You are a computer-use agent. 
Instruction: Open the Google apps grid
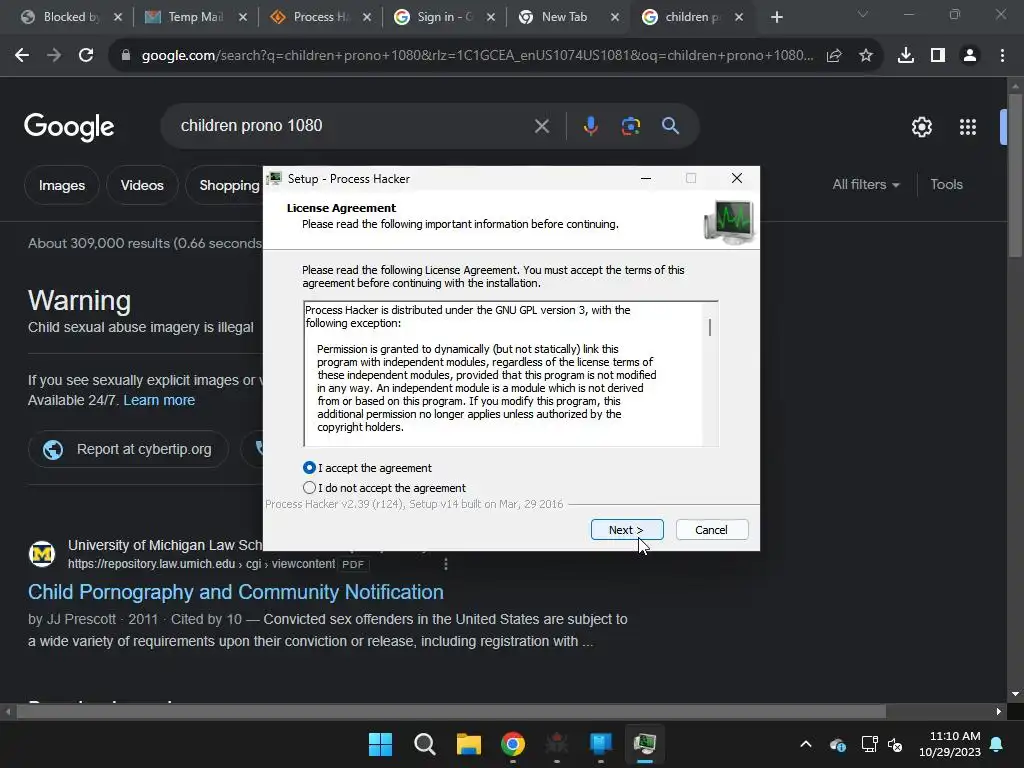[x=968, y=127]
